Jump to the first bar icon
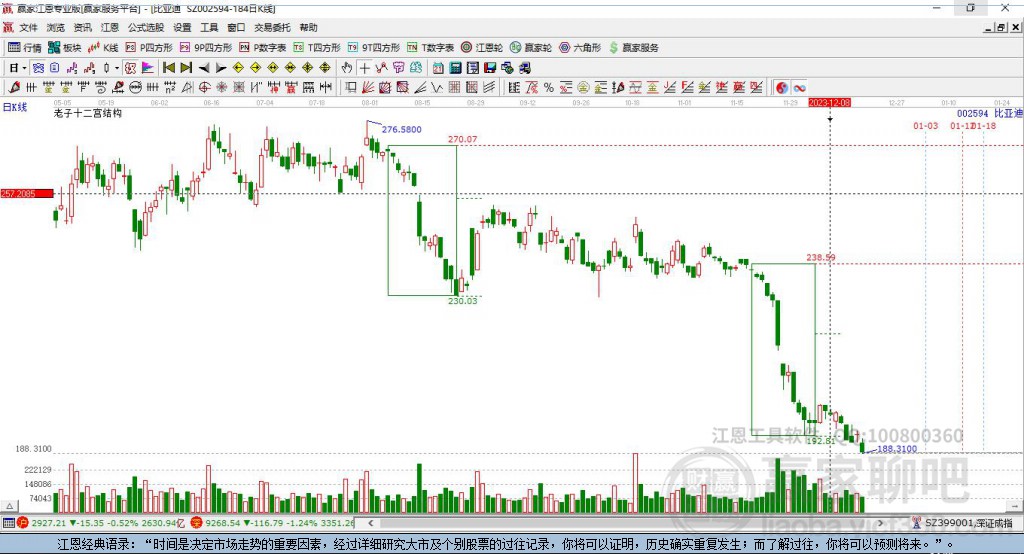Image resolution: width=1024 pixels, height=554 pixels. pos(168,68)
